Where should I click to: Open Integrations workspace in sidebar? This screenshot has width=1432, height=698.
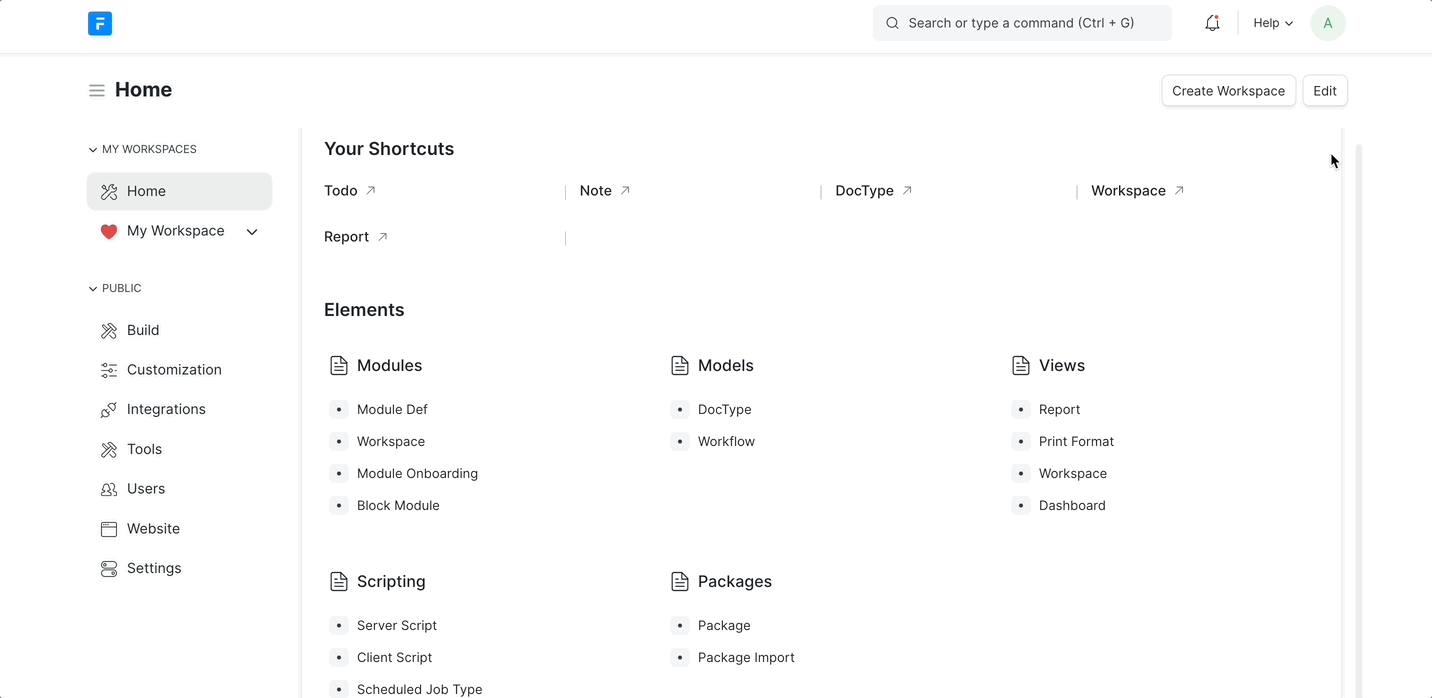coord(166,409)
